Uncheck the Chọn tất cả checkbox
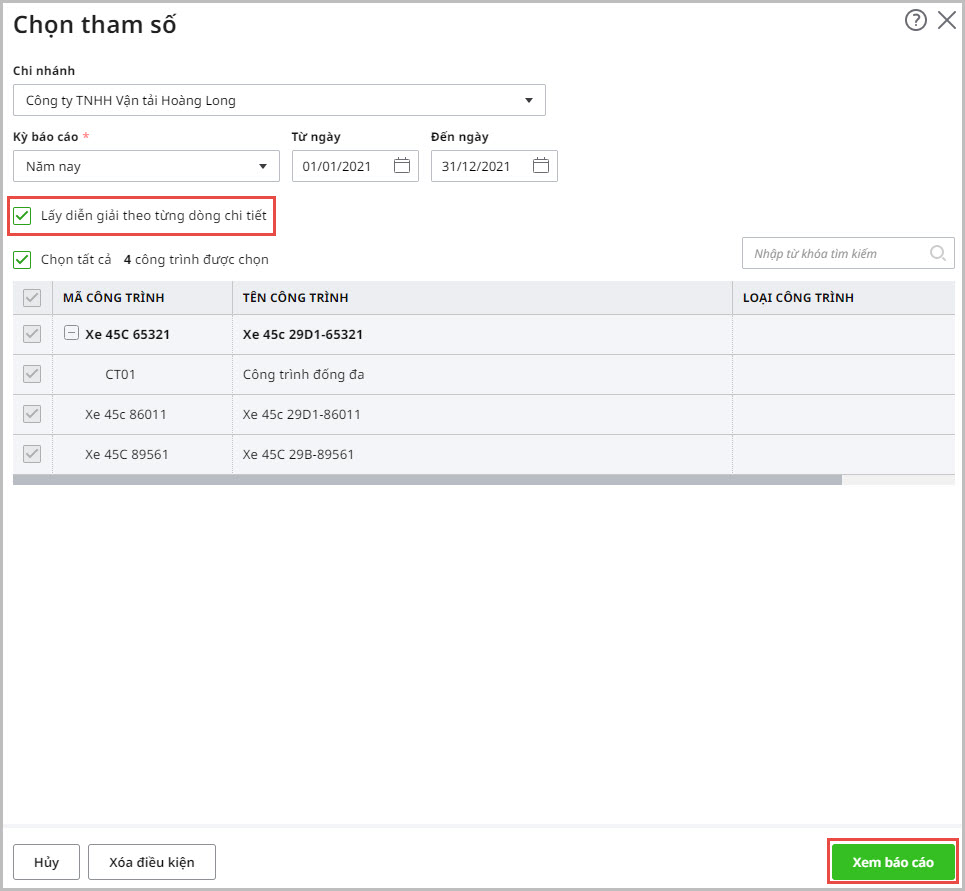 (23, 260)
